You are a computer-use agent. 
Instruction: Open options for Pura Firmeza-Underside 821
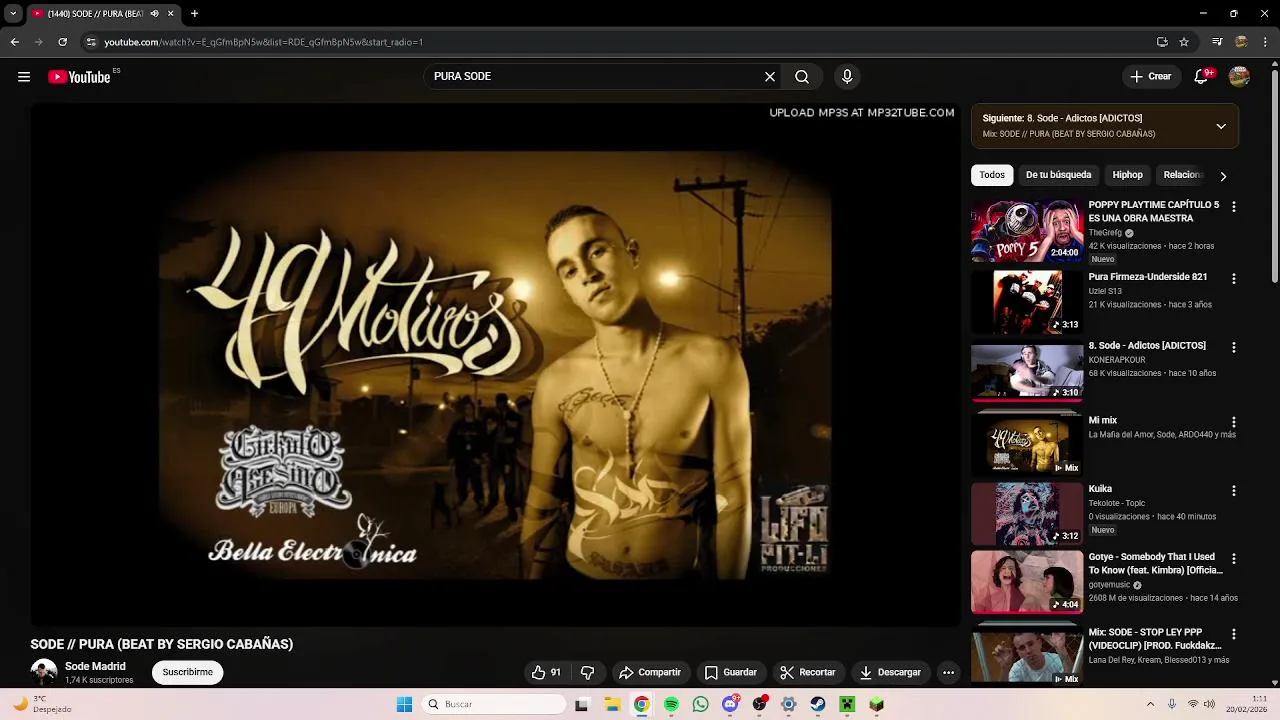pyautogui.click(x=1233, y=279)
